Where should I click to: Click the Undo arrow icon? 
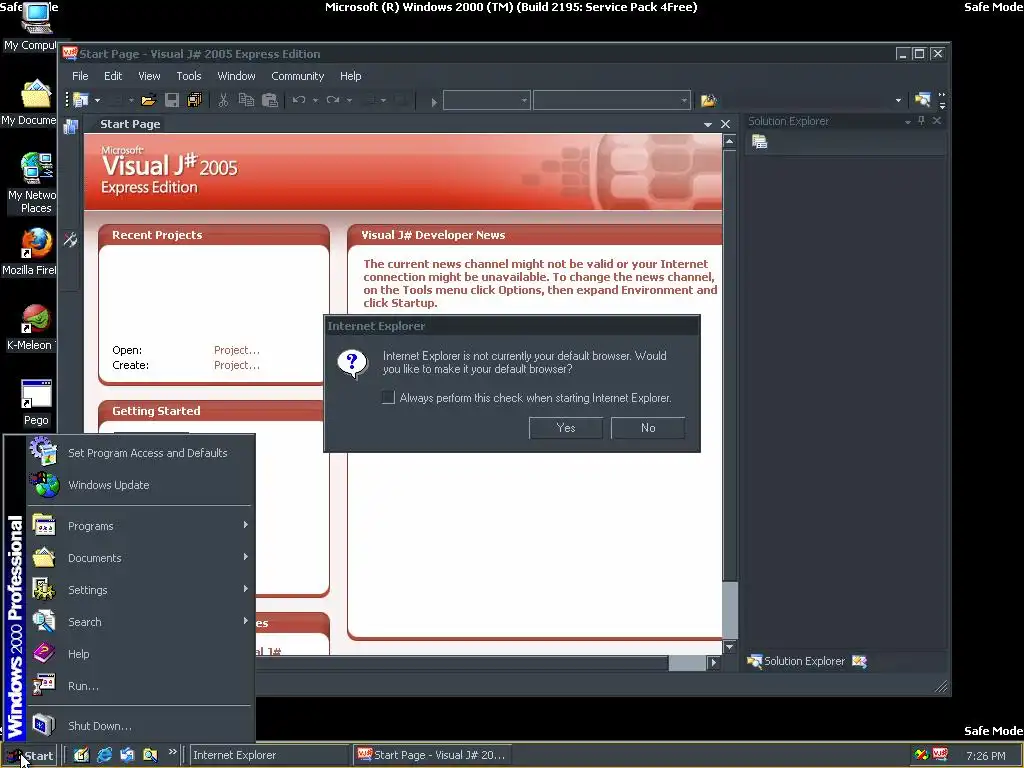coord(299,100)
